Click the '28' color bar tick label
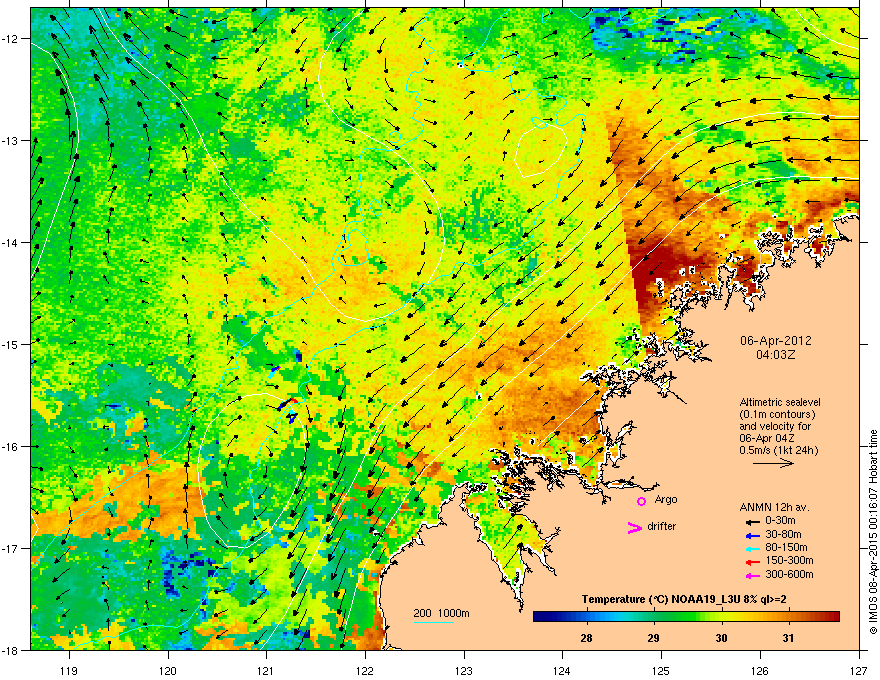 coord(586,638)
